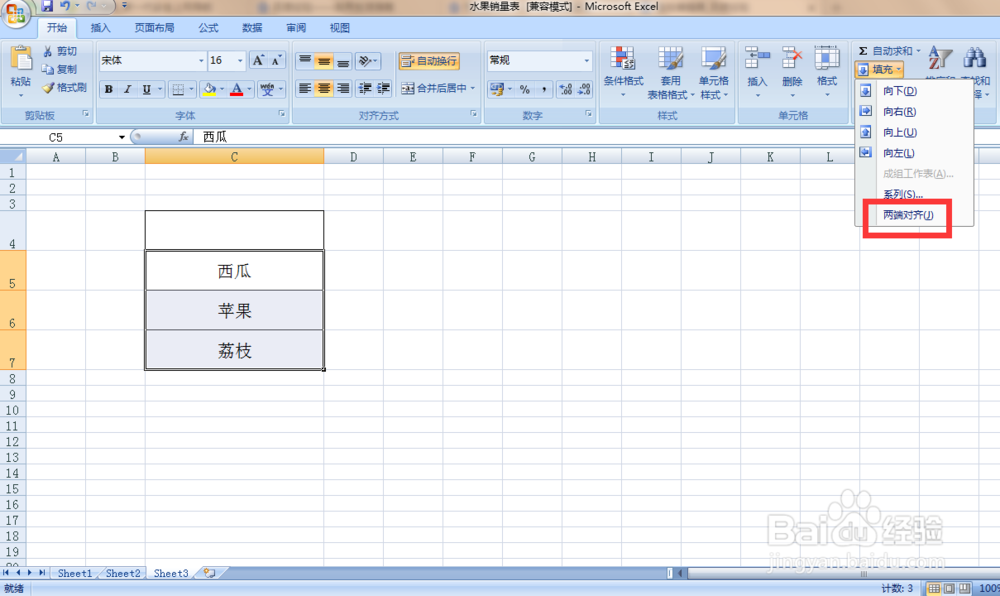This screenshot has width=1000, height=596.
Task: Toggle center horizontal alignment
Action: click(x=324, y=89)
